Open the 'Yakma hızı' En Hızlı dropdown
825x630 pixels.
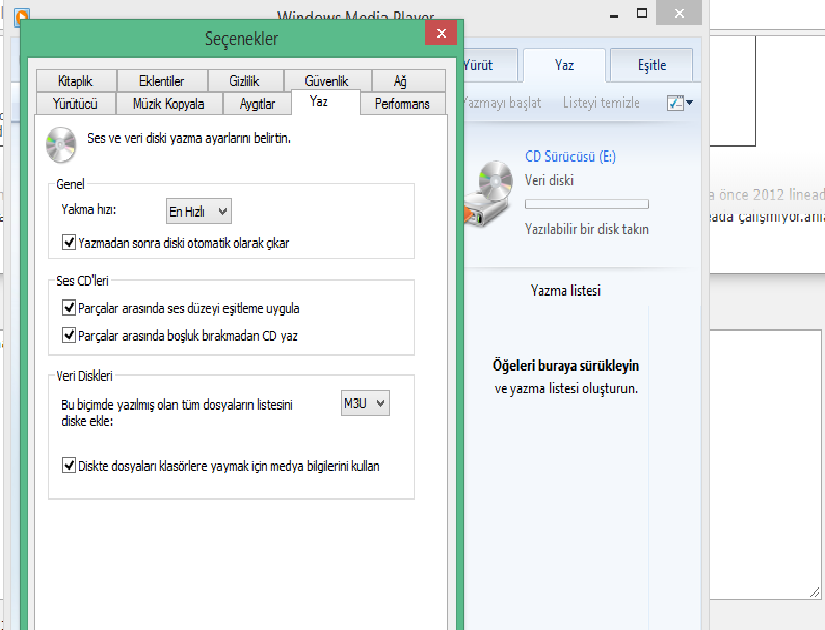click(x=198, y=211)
